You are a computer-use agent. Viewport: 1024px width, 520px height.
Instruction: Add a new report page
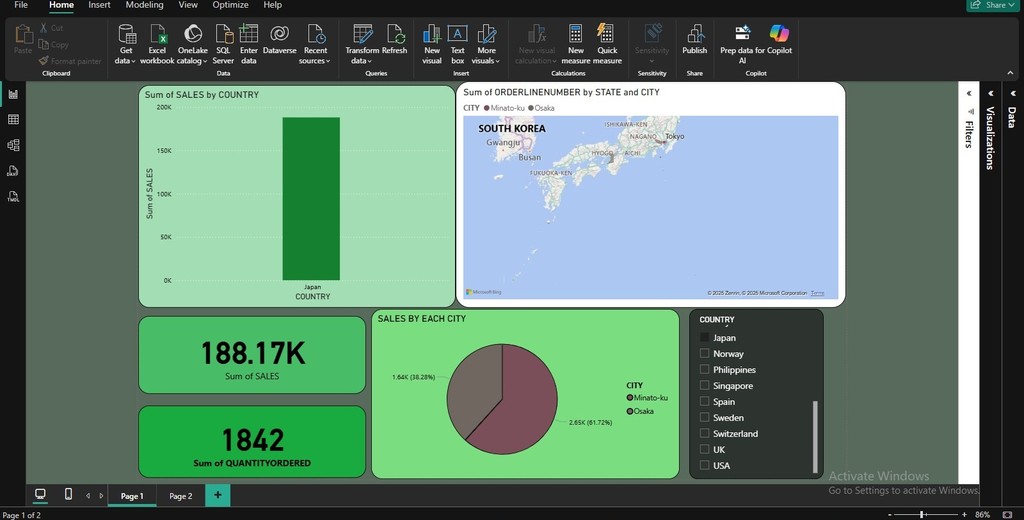[x=217, y=495]
